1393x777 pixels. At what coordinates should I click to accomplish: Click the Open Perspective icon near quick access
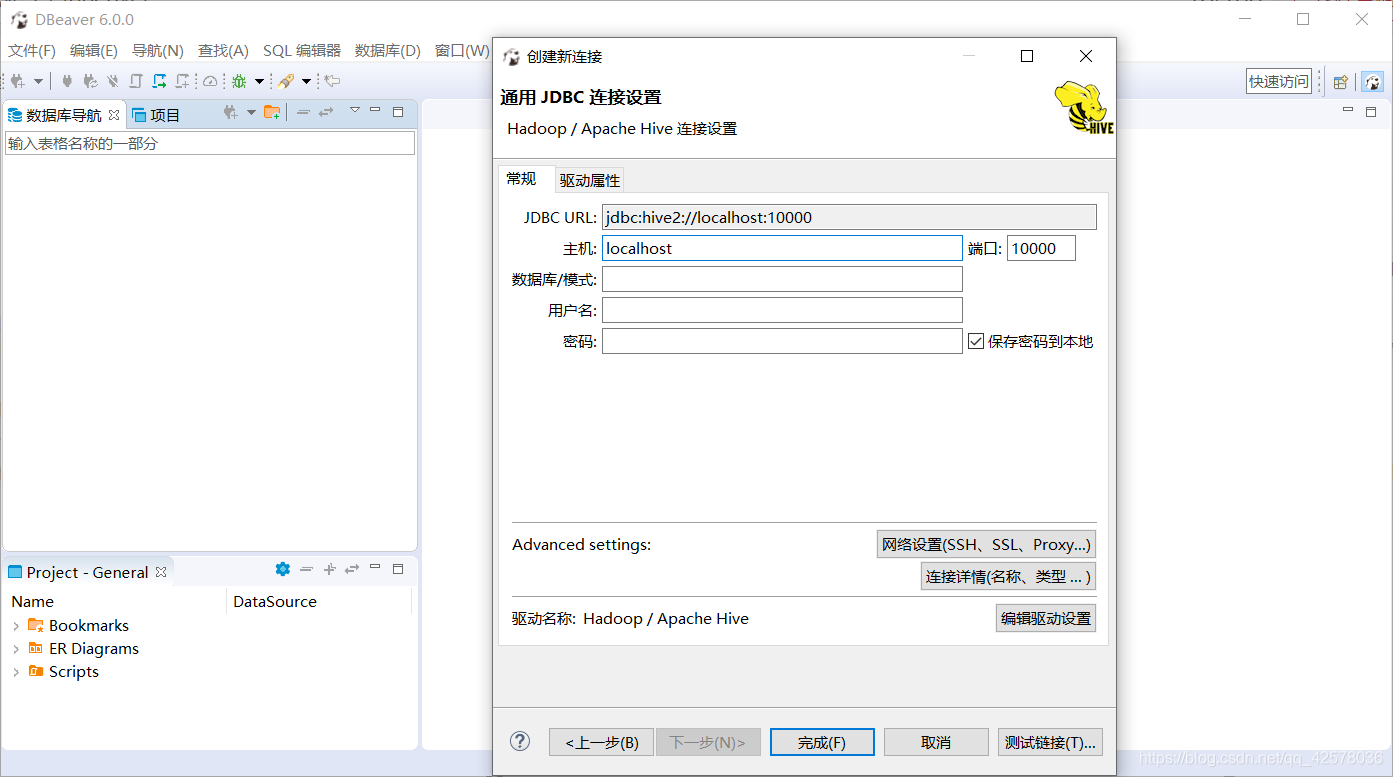click(x=1341, y=82)
